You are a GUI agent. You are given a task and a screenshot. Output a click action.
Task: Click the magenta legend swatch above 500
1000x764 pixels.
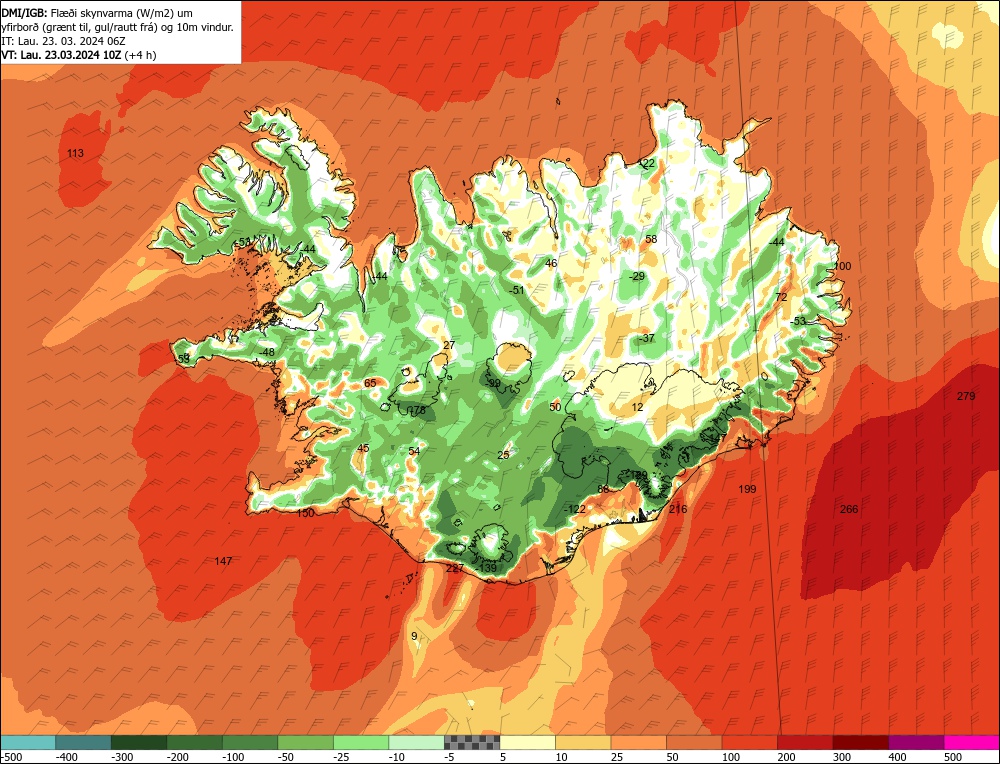coord(971,742)
